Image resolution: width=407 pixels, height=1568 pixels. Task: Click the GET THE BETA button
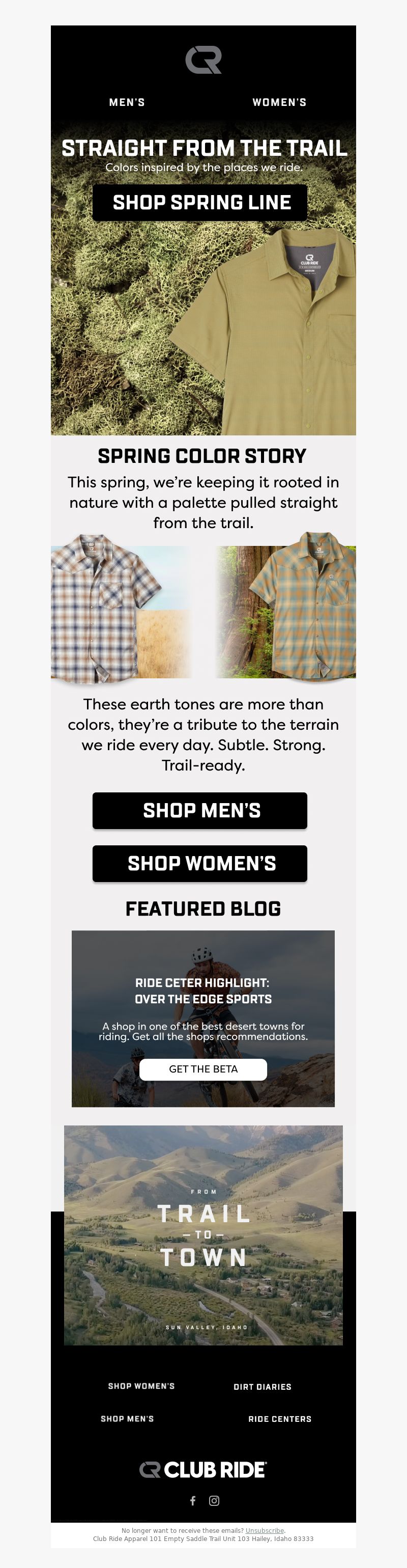point(203,1069)
